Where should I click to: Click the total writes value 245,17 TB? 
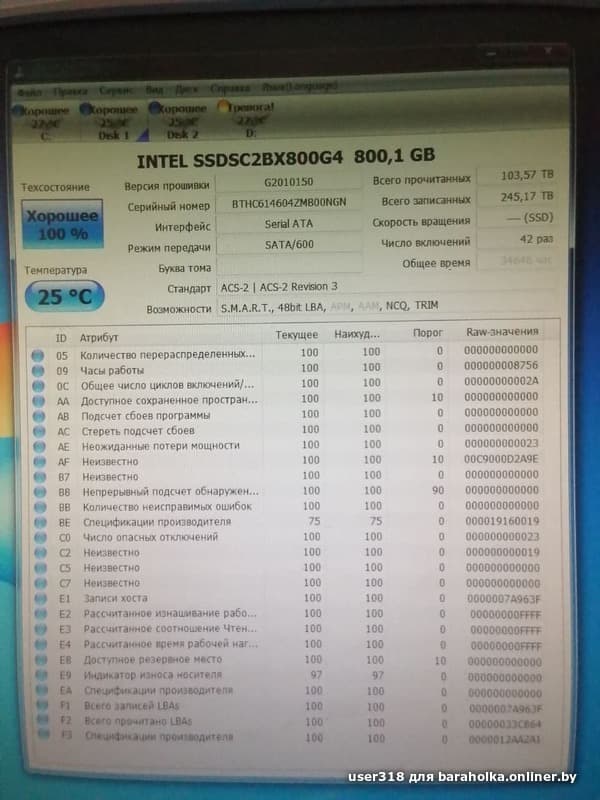517,196
